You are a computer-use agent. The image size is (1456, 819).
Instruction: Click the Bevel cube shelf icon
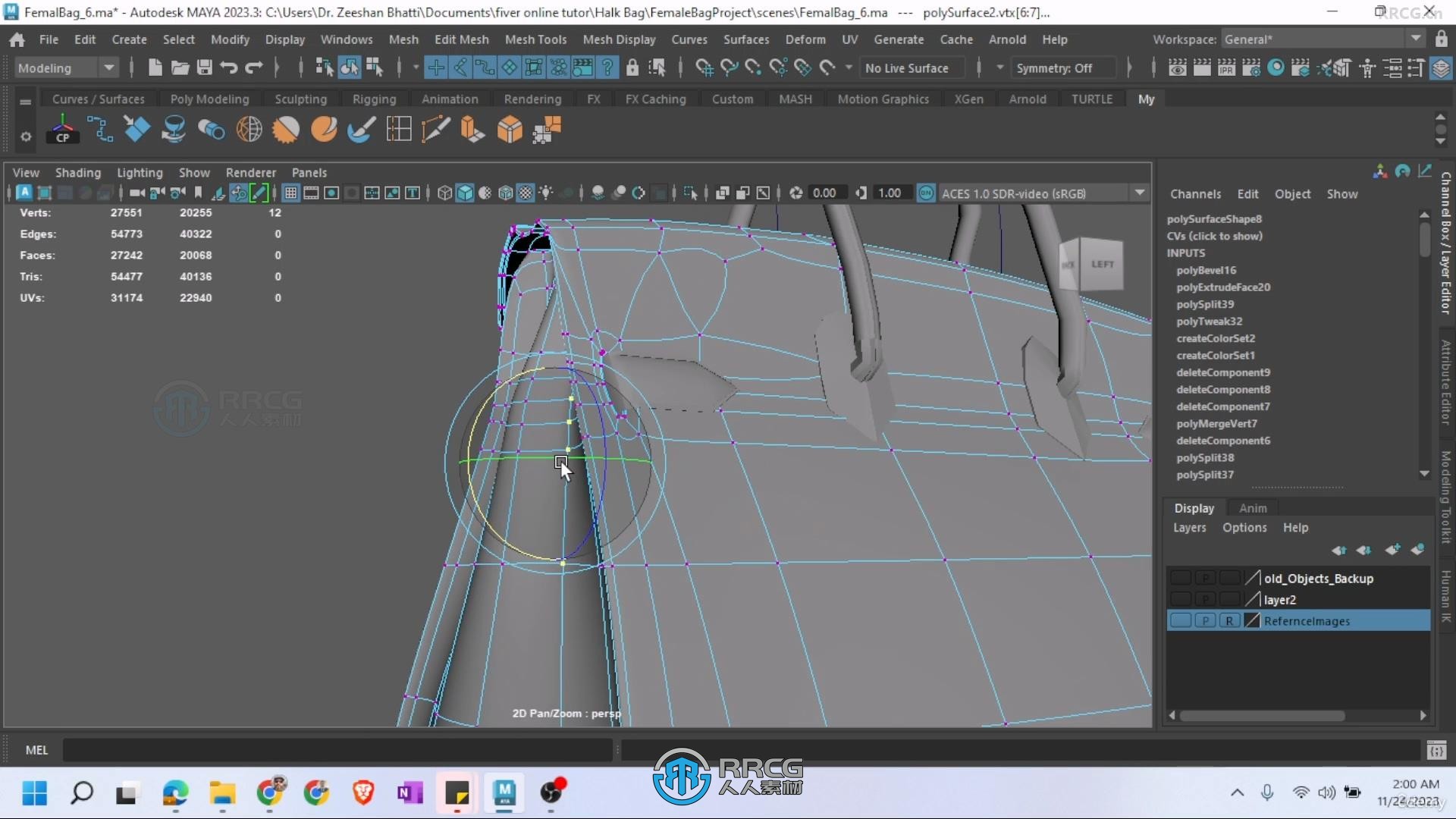510,130
